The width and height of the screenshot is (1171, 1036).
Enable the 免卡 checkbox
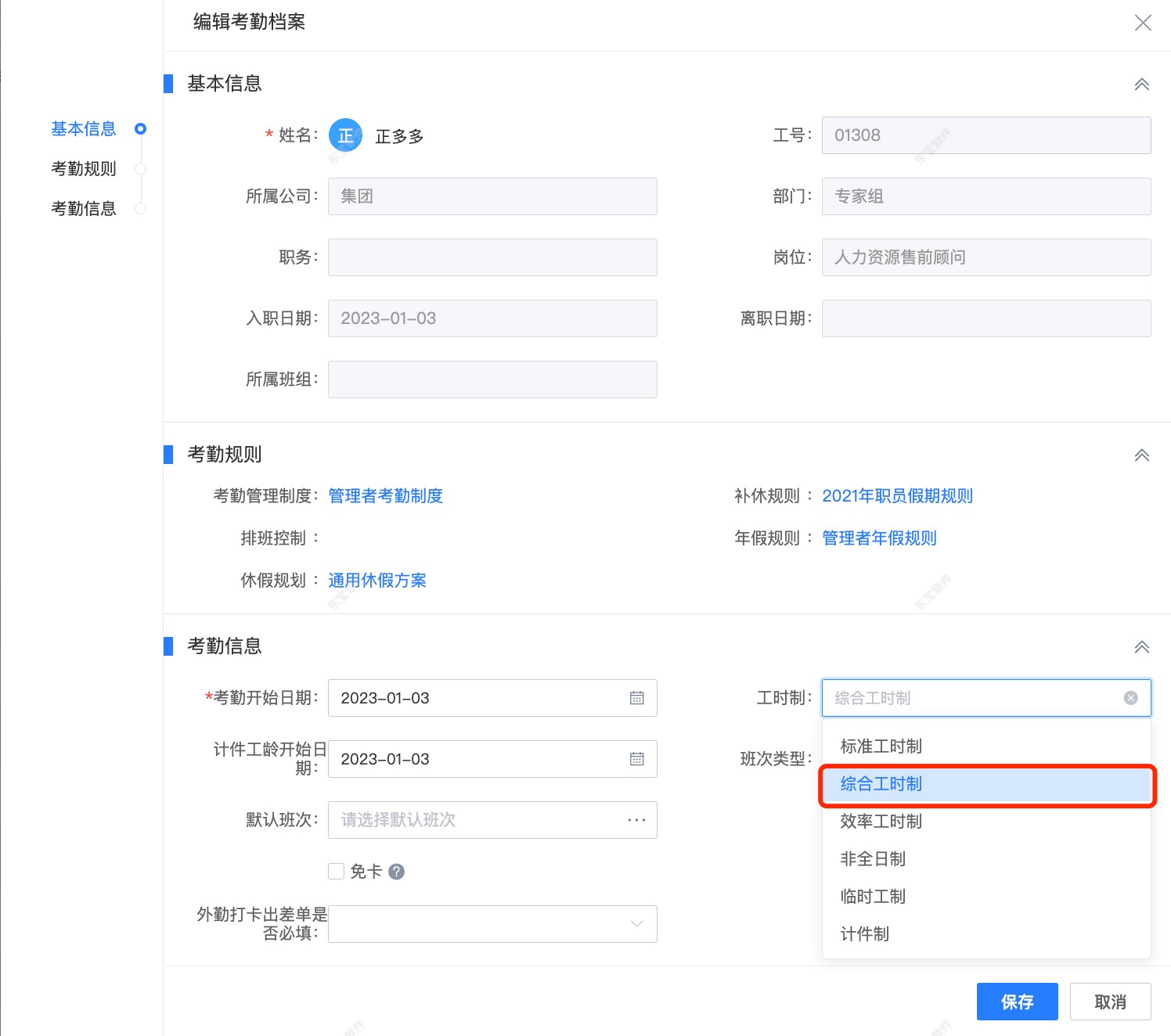337,872
